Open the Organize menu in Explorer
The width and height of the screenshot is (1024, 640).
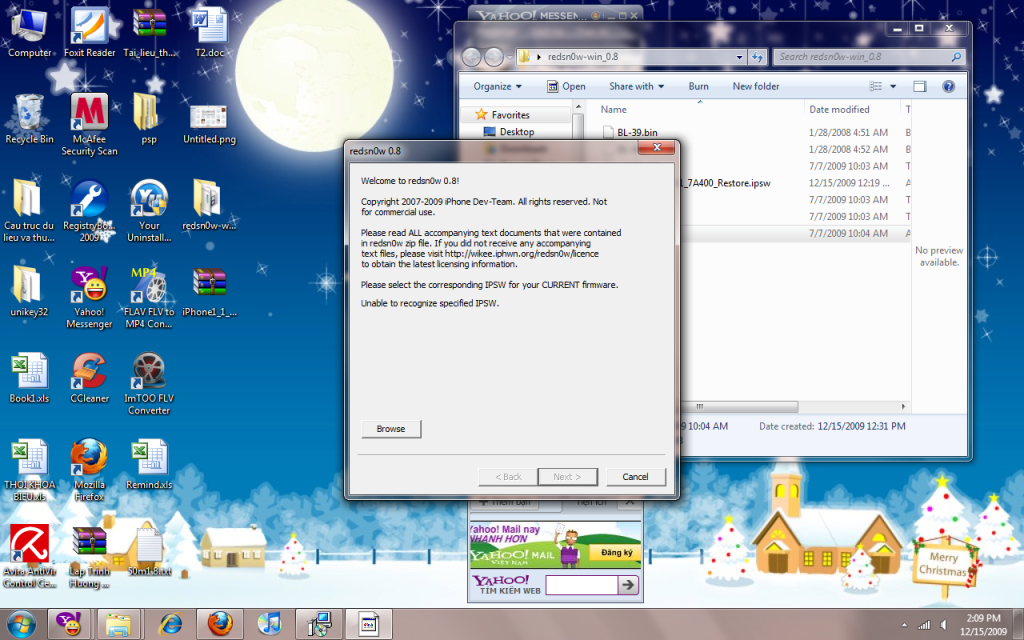(497, 86)
